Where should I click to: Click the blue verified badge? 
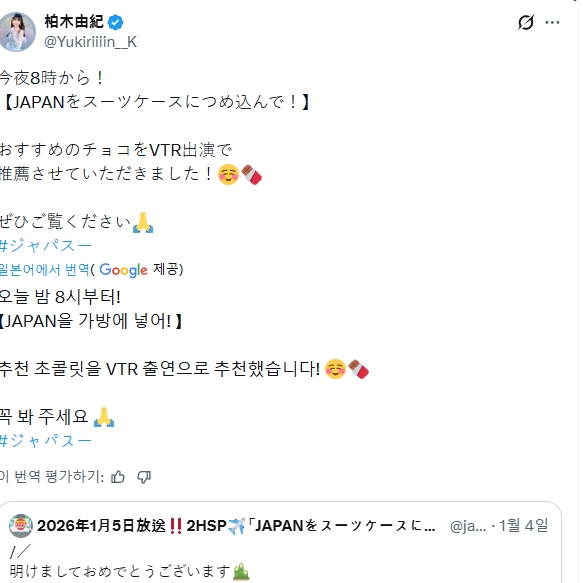coord(115,22)
